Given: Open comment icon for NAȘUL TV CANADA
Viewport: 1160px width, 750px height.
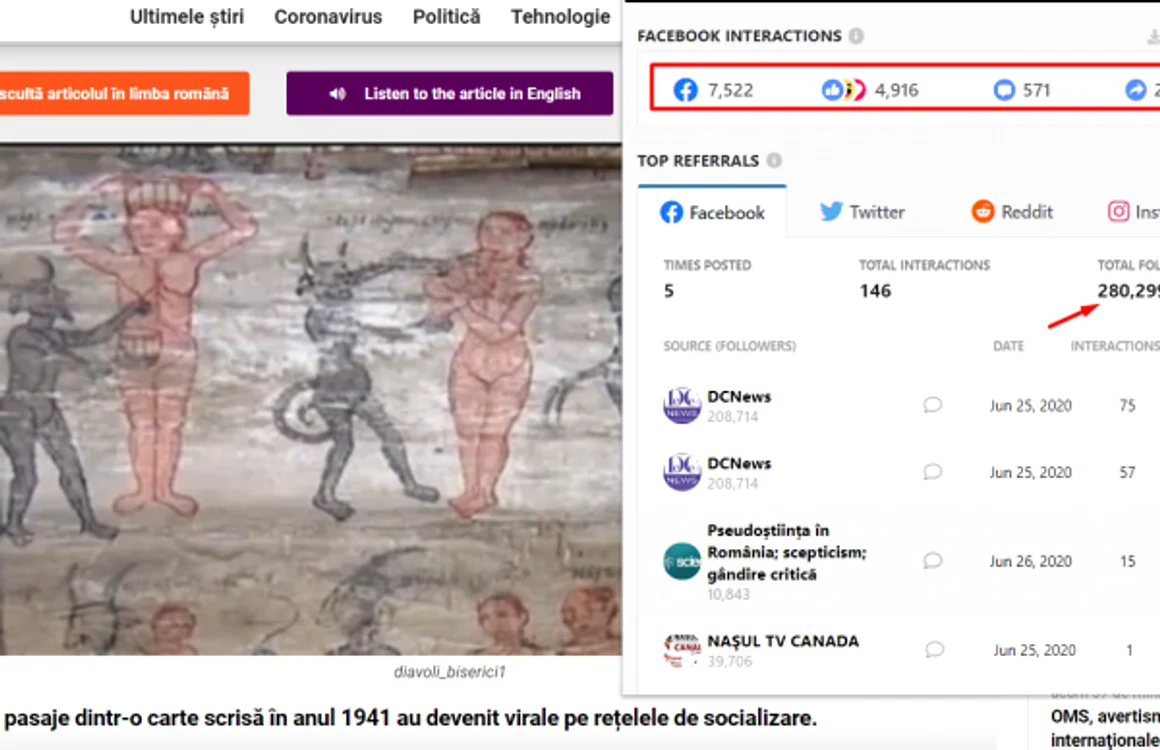Looking at the screenshot, I should pyautogui.click(x=934, y=649).
